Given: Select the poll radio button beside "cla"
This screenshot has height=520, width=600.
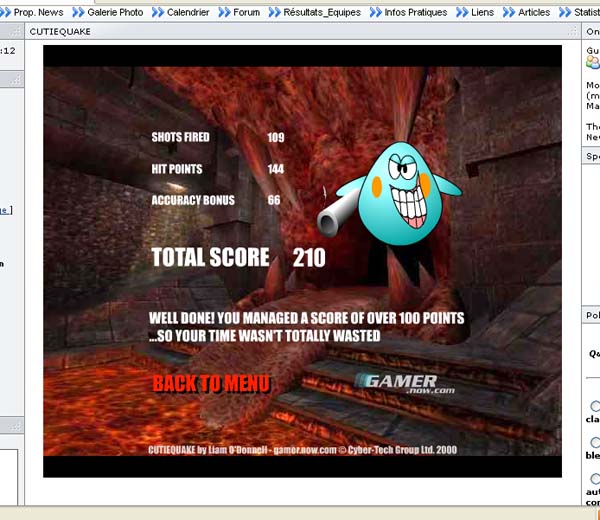Looking at the screenshot, I should tap(595, 406).
